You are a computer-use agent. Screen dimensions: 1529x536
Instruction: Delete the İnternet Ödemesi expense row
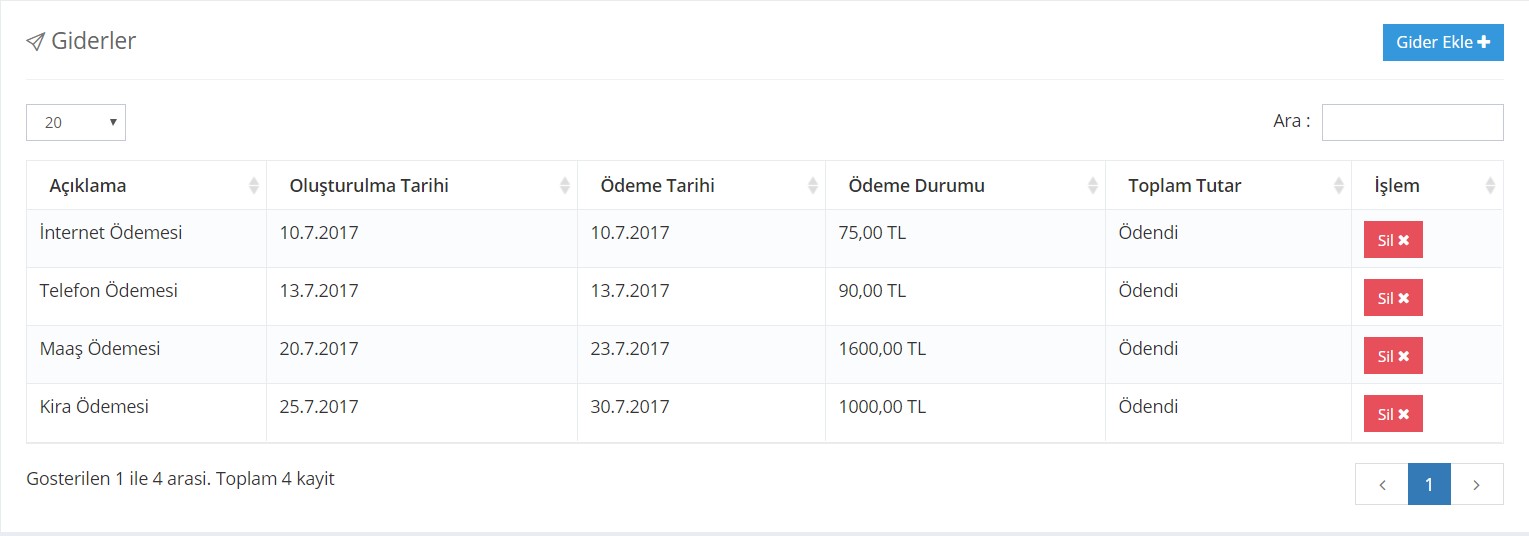pos(1393,240)
